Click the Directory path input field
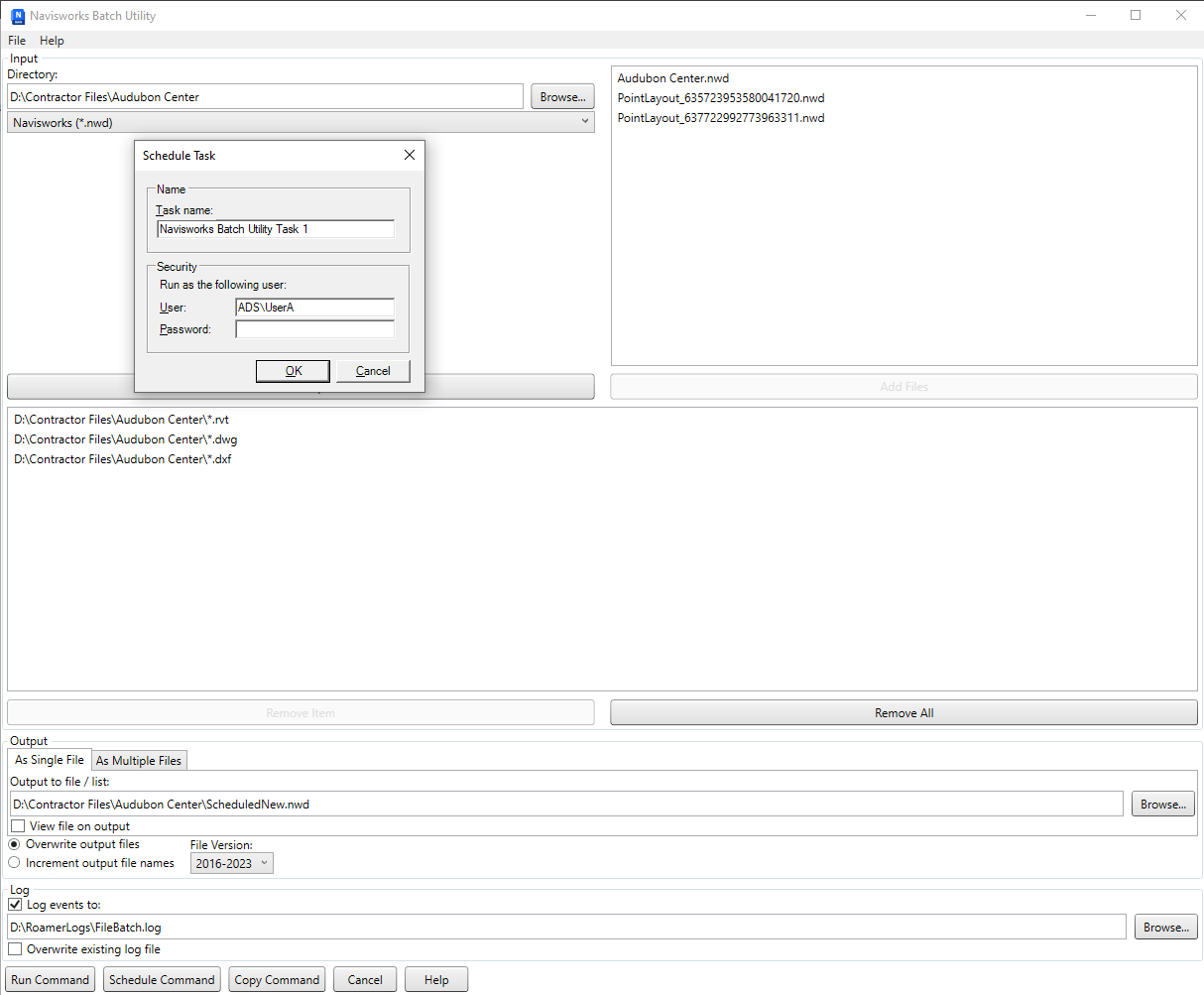This screenshot has height=995, width=1204. coord(265,96)
